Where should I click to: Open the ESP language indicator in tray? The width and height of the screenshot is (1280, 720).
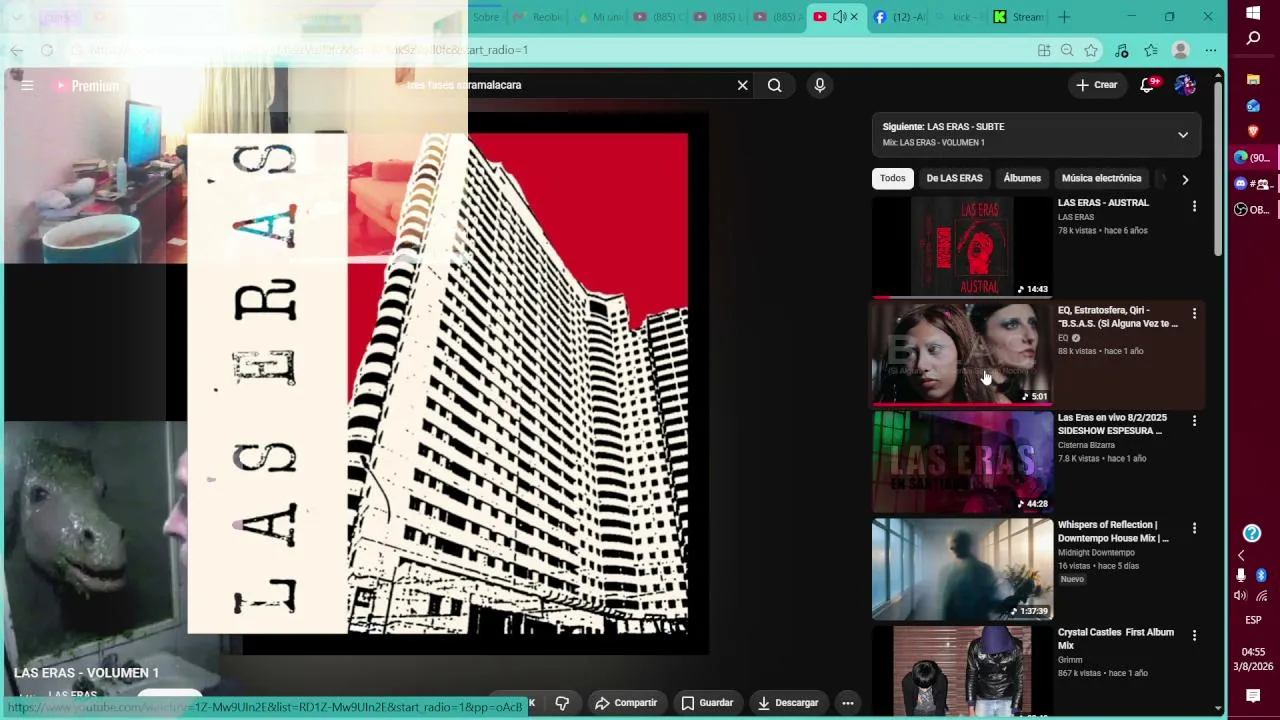[1253, 620]
